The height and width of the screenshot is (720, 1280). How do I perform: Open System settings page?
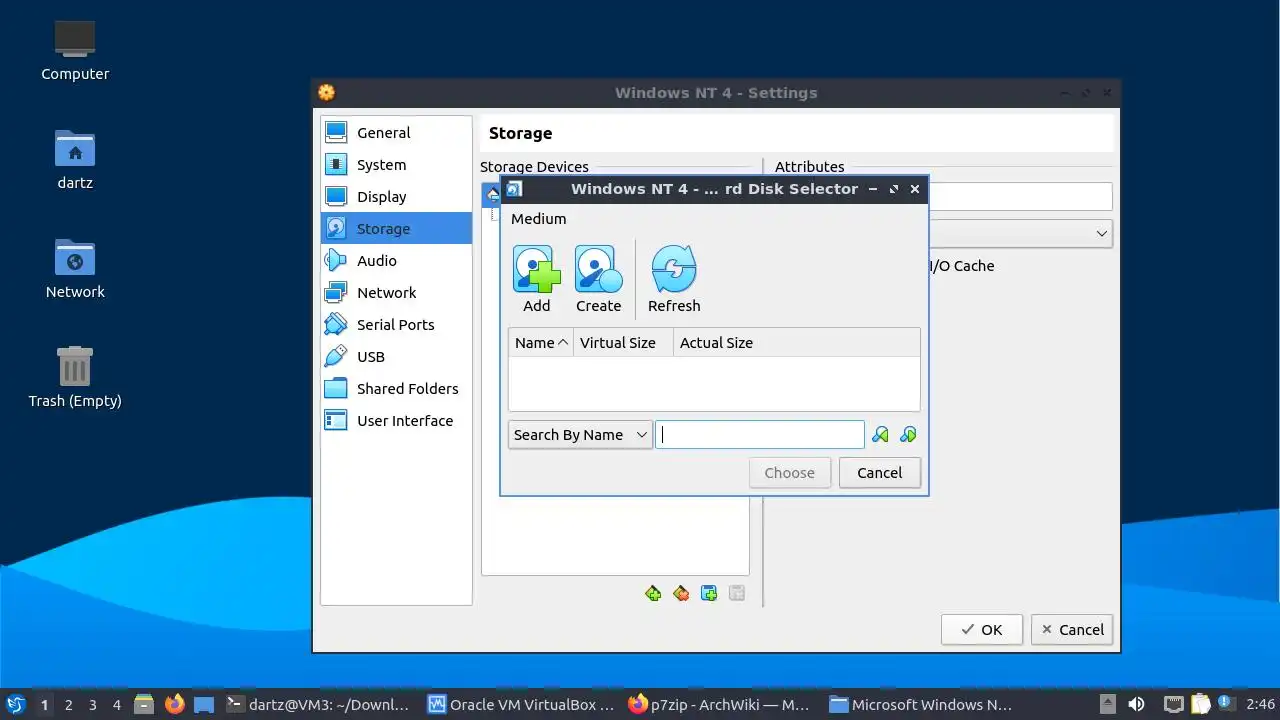[396, 165]
